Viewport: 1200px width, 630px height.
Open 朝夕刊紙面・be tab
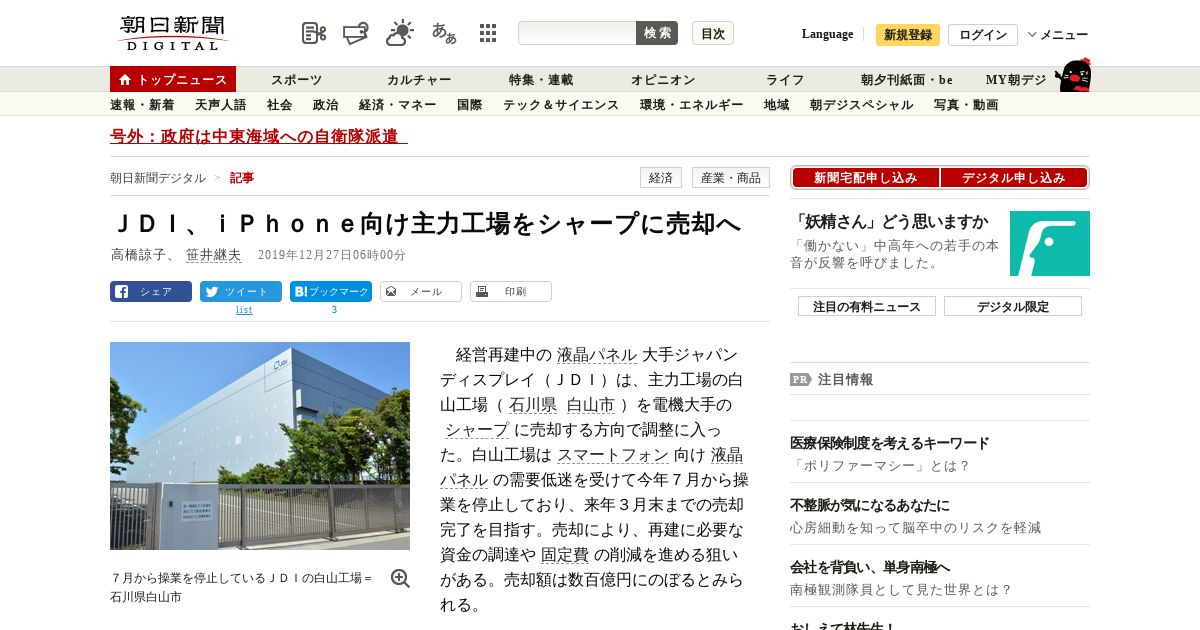tap(907, 80)
